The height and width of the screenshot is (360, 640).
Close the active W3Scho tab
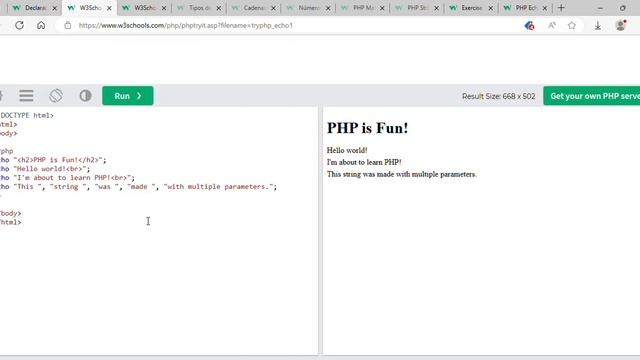(109, 8)
